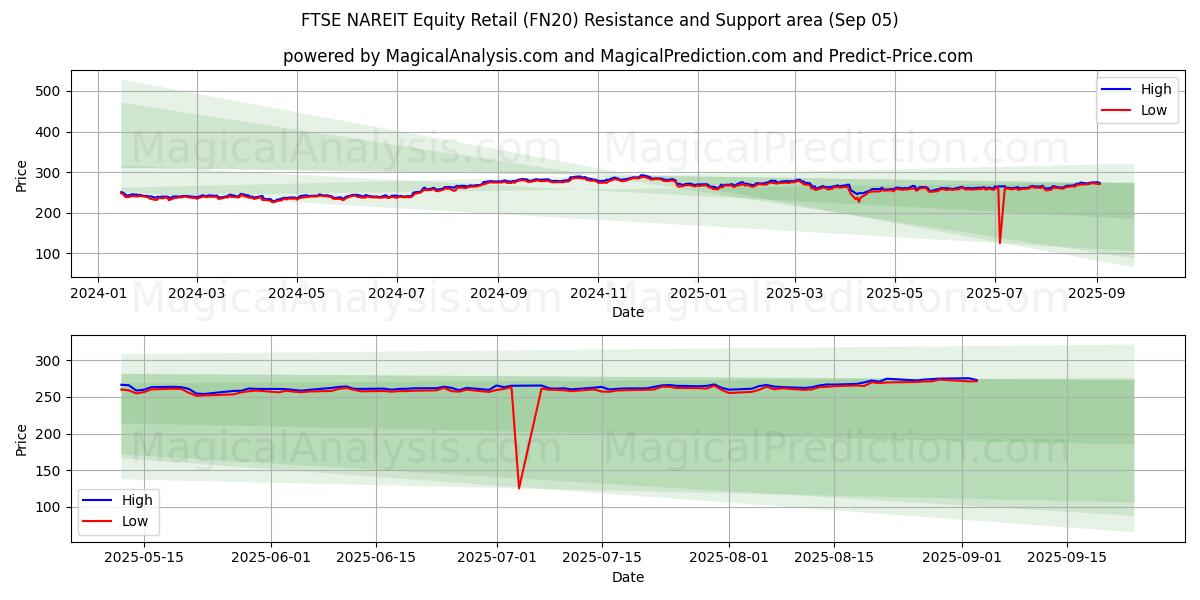
Task: Click the 2025-06-15 tick label
Action: pos(376,559)
